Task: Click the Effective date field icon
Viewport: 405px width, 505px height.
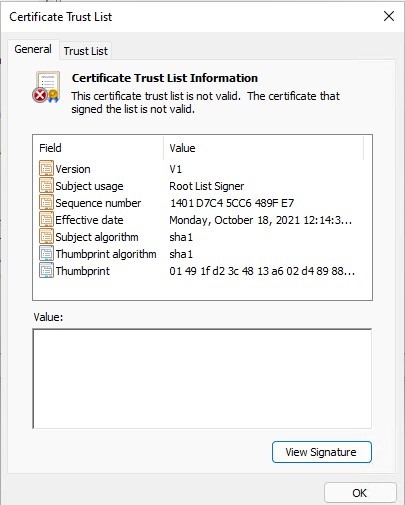Action: pos(46,219)
